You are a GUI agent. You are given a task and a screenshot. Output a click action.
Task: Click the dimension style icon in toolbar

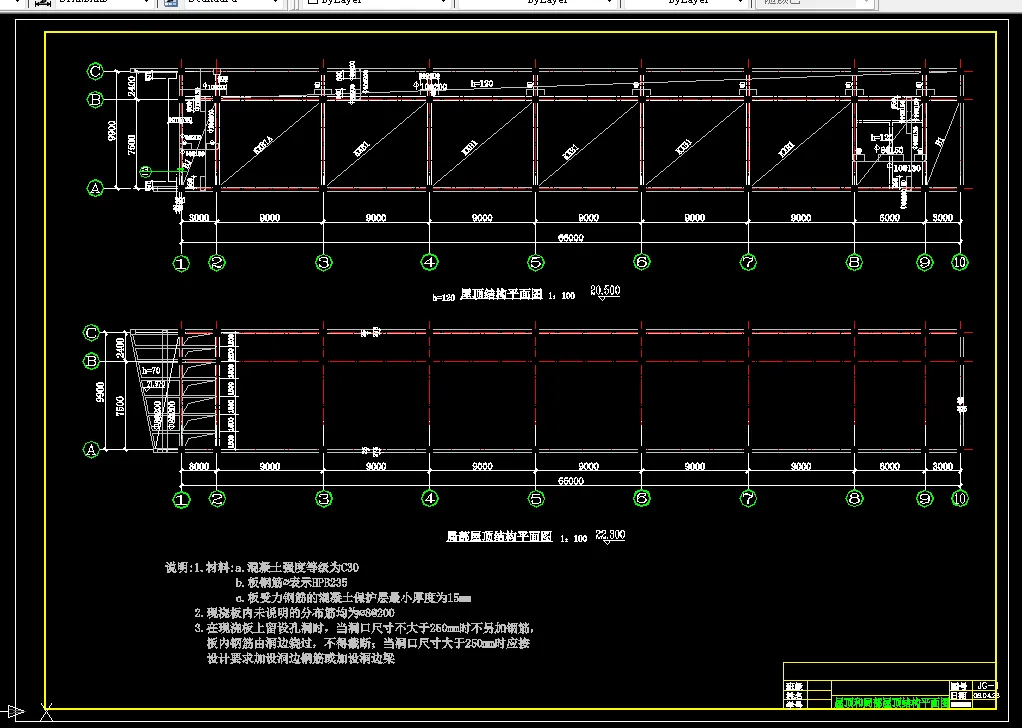point(43,3)
